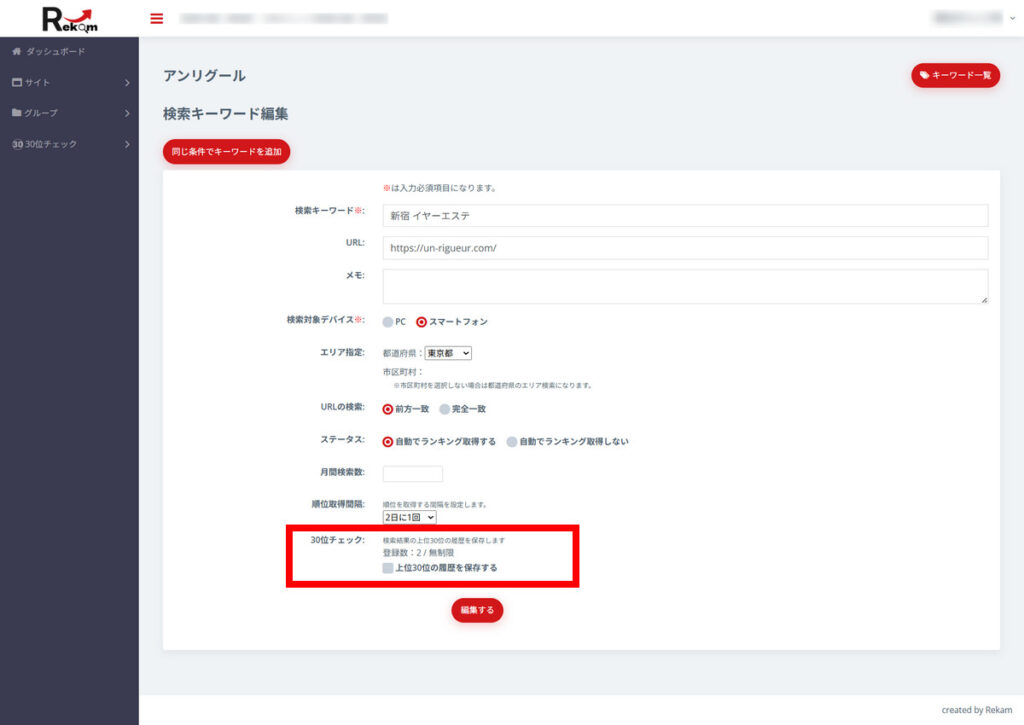Screen dimensions: 1024x725
Task: Click the グループ folder icon
Action: click(16, 113)
